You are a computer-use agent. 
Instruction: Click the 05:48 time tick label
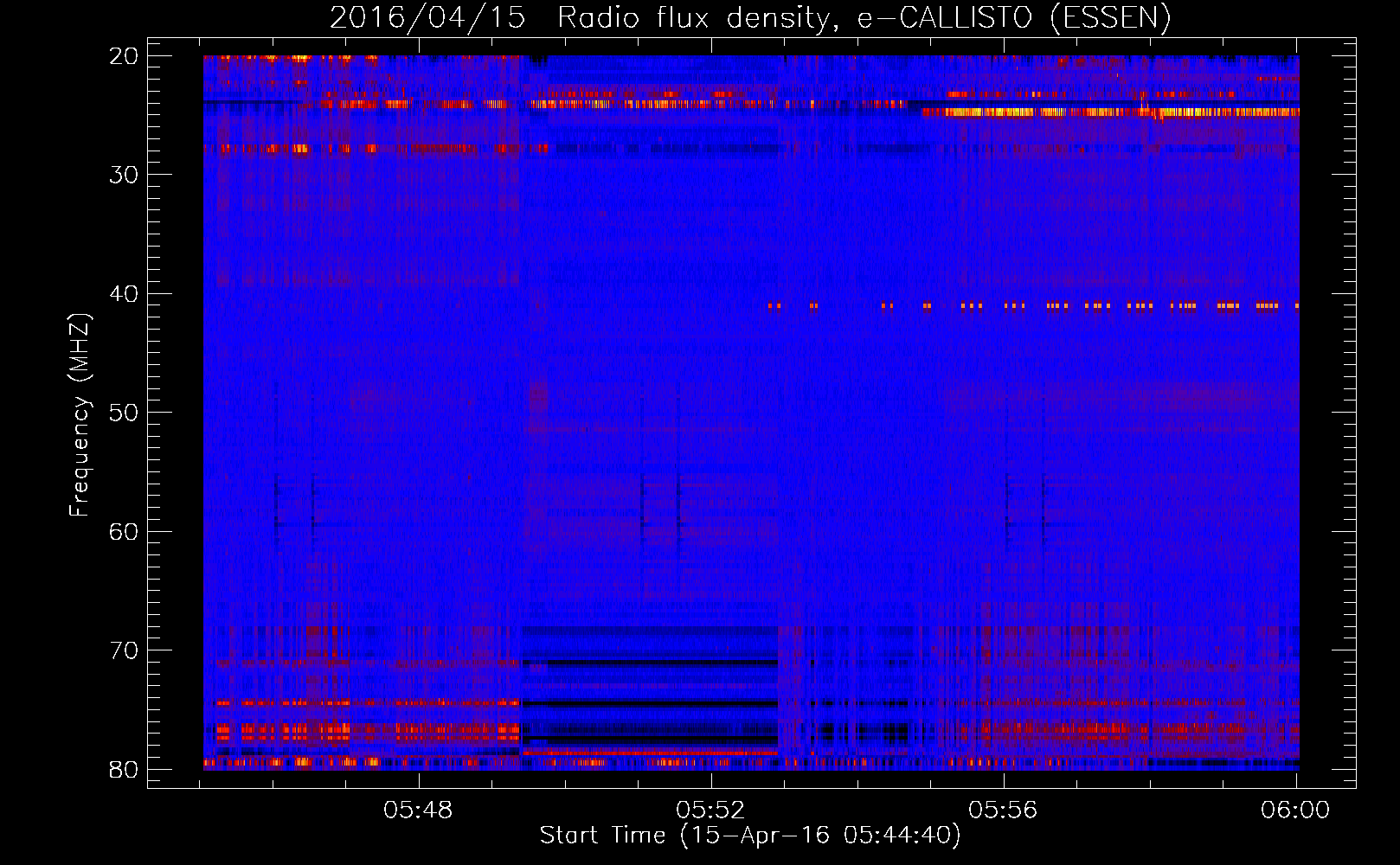(x=419, y=811)
